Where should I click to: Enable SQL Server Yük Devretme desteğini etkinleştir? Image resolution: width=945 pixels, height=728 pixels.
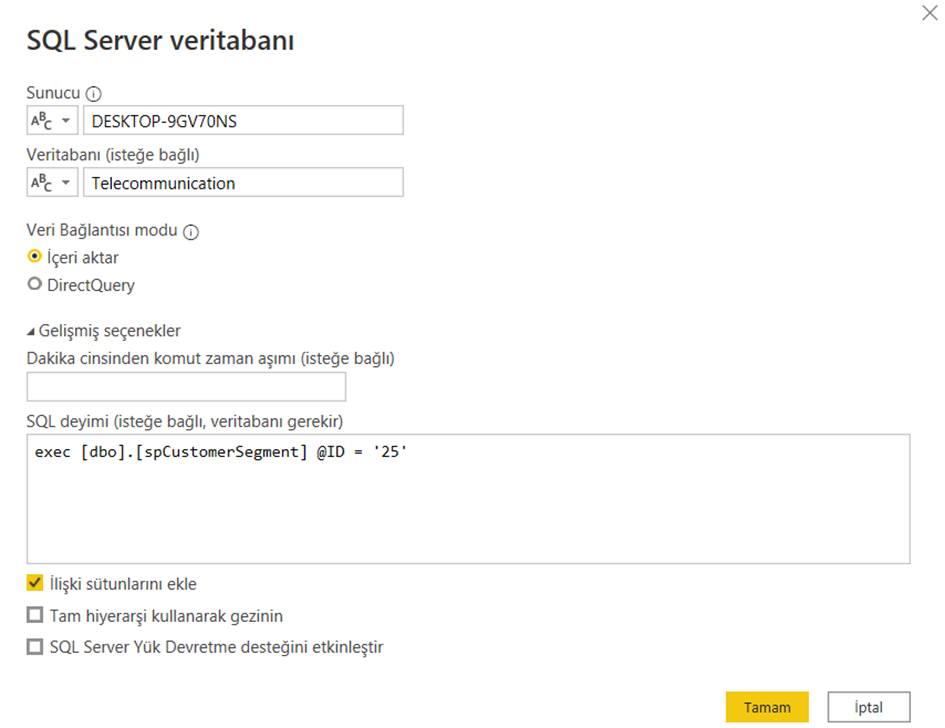point(34,648)
